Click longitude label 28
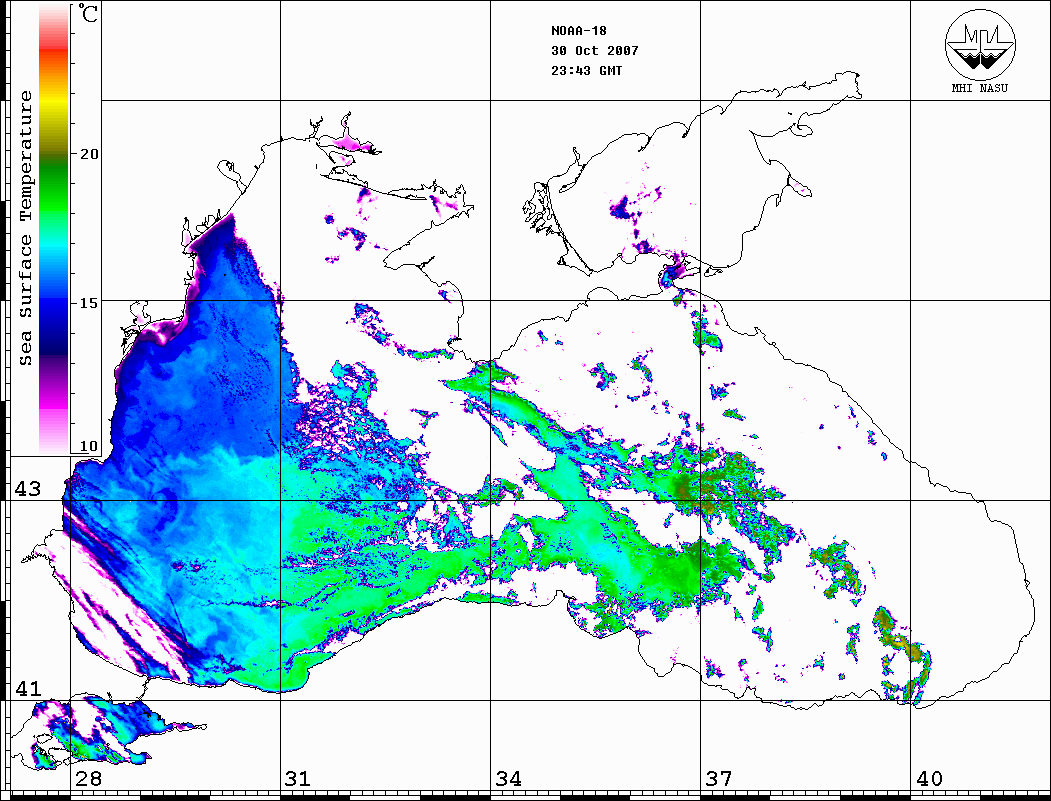Viewport: 1051px width, 801px height. point(88,779)
